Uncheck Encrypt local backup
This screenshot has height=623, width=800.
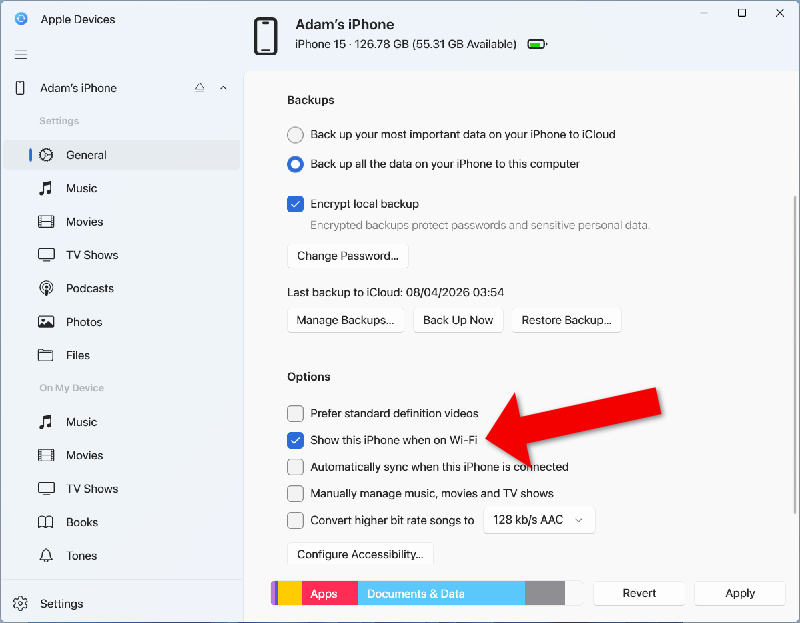[x=296, y=204]
